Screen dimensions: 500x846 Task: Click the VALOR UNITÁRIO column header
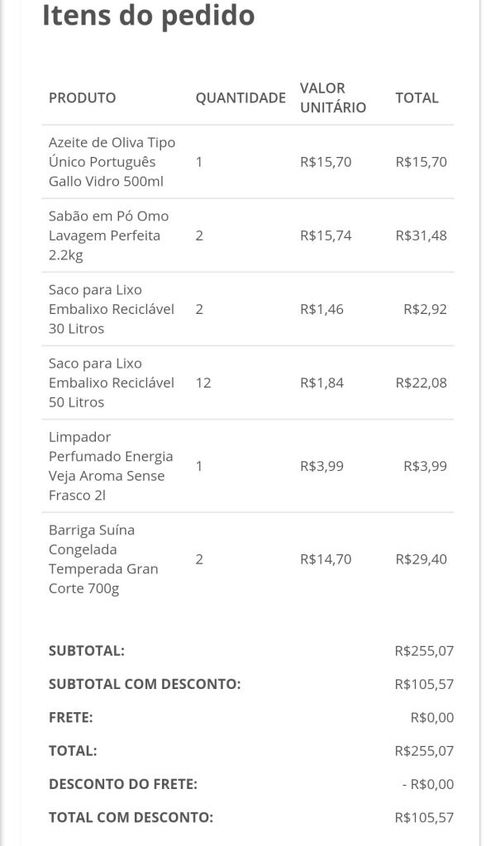[x=333, y=98]
